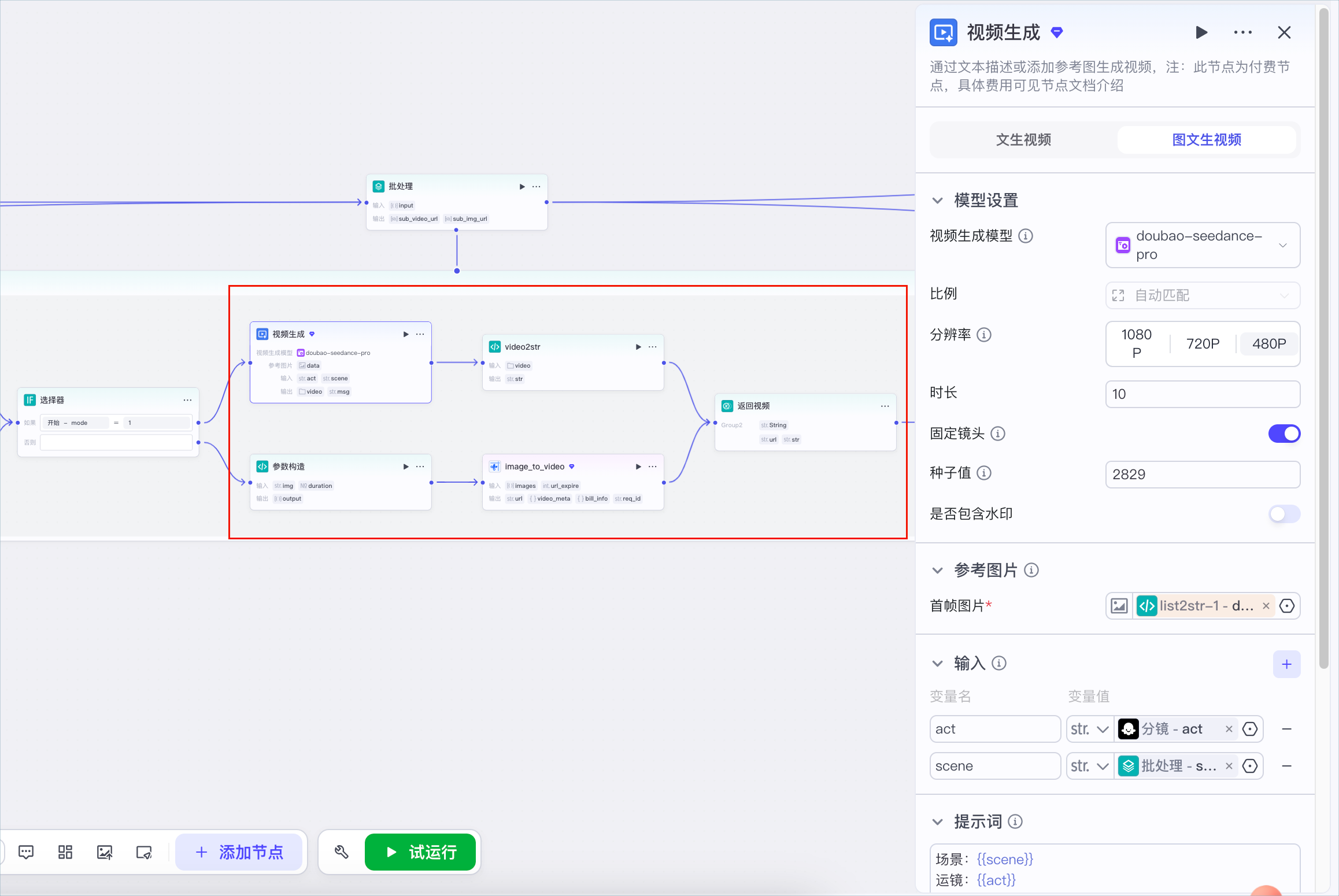Screen dimensions: 1339x896
Task: Click the play icon on video2str node
Action: 638,347
